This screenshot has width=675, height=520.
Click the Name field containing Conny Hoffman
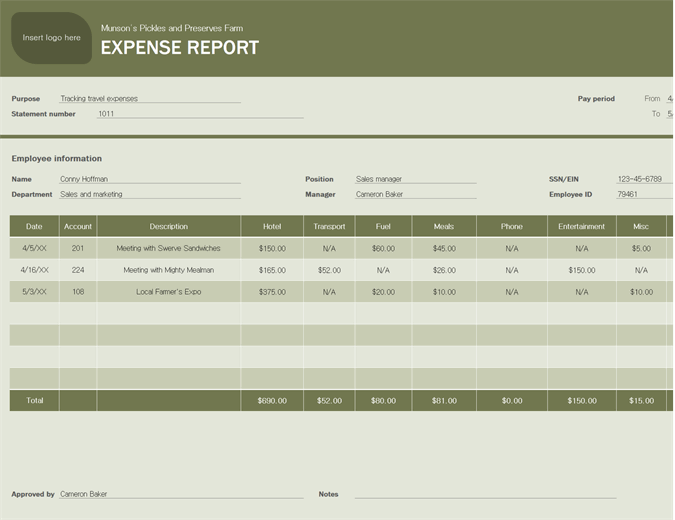point(149,179)
